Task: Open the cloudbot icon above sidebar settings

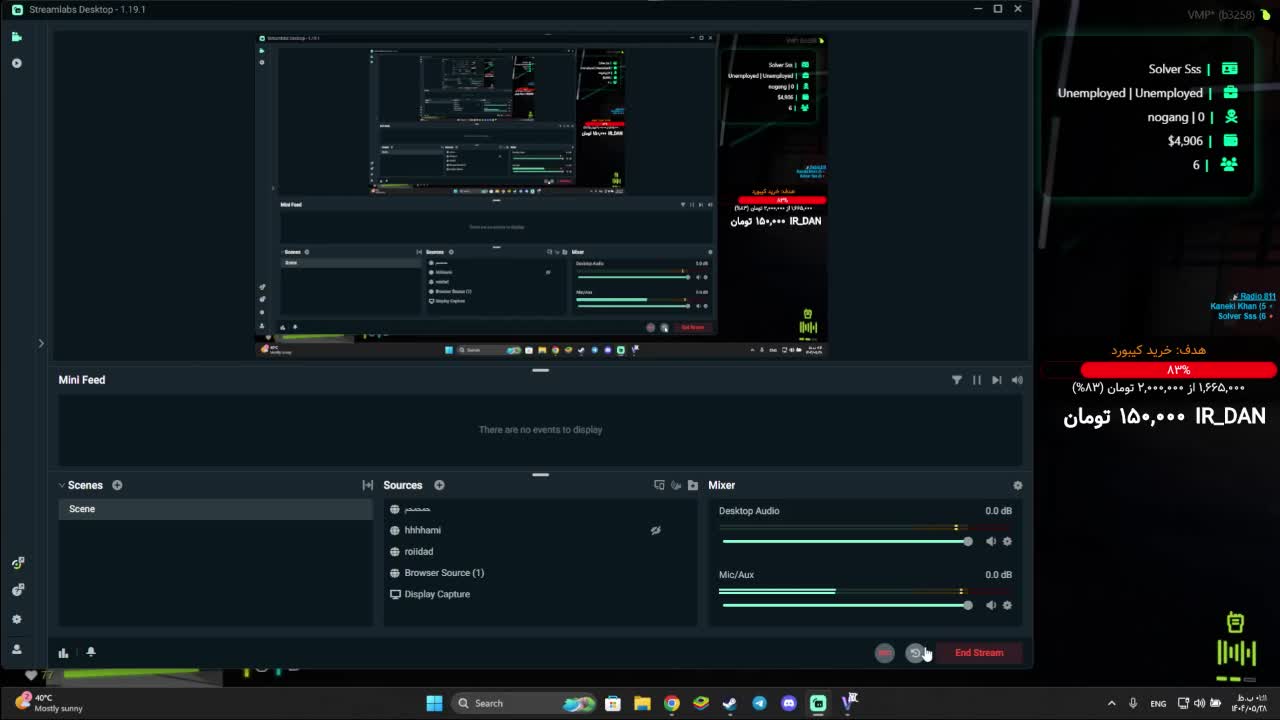Action: tap(16, 590)
